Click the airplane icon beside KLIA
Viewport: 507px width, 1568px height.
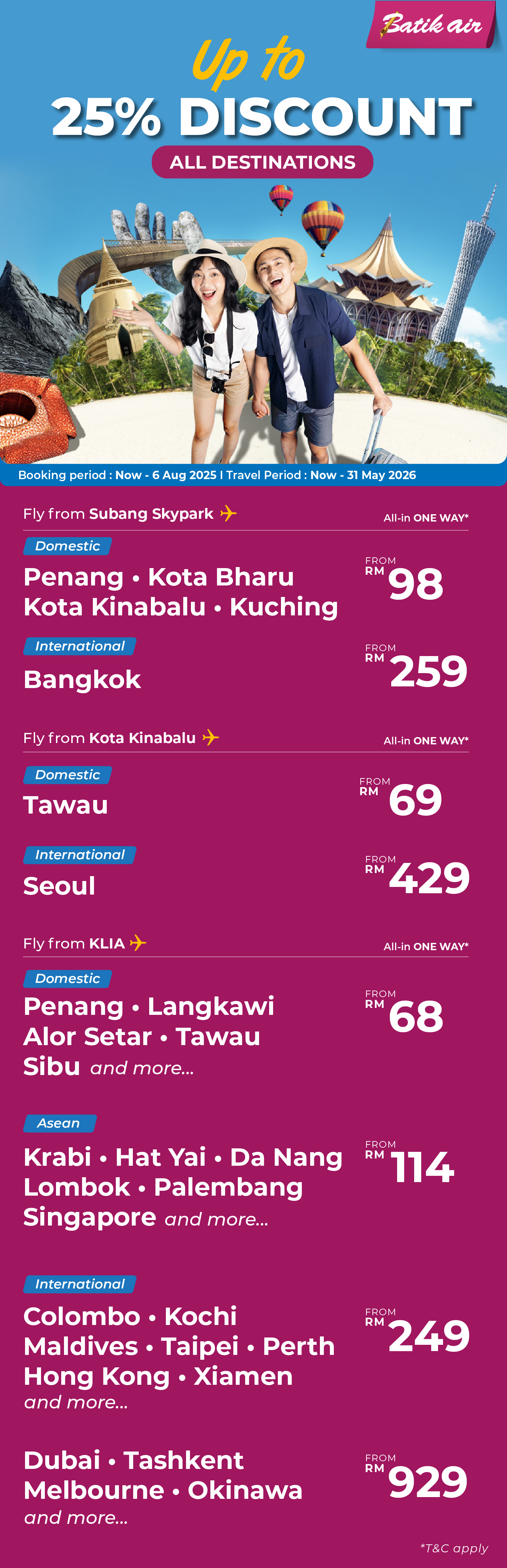click(x=138, y=942)
